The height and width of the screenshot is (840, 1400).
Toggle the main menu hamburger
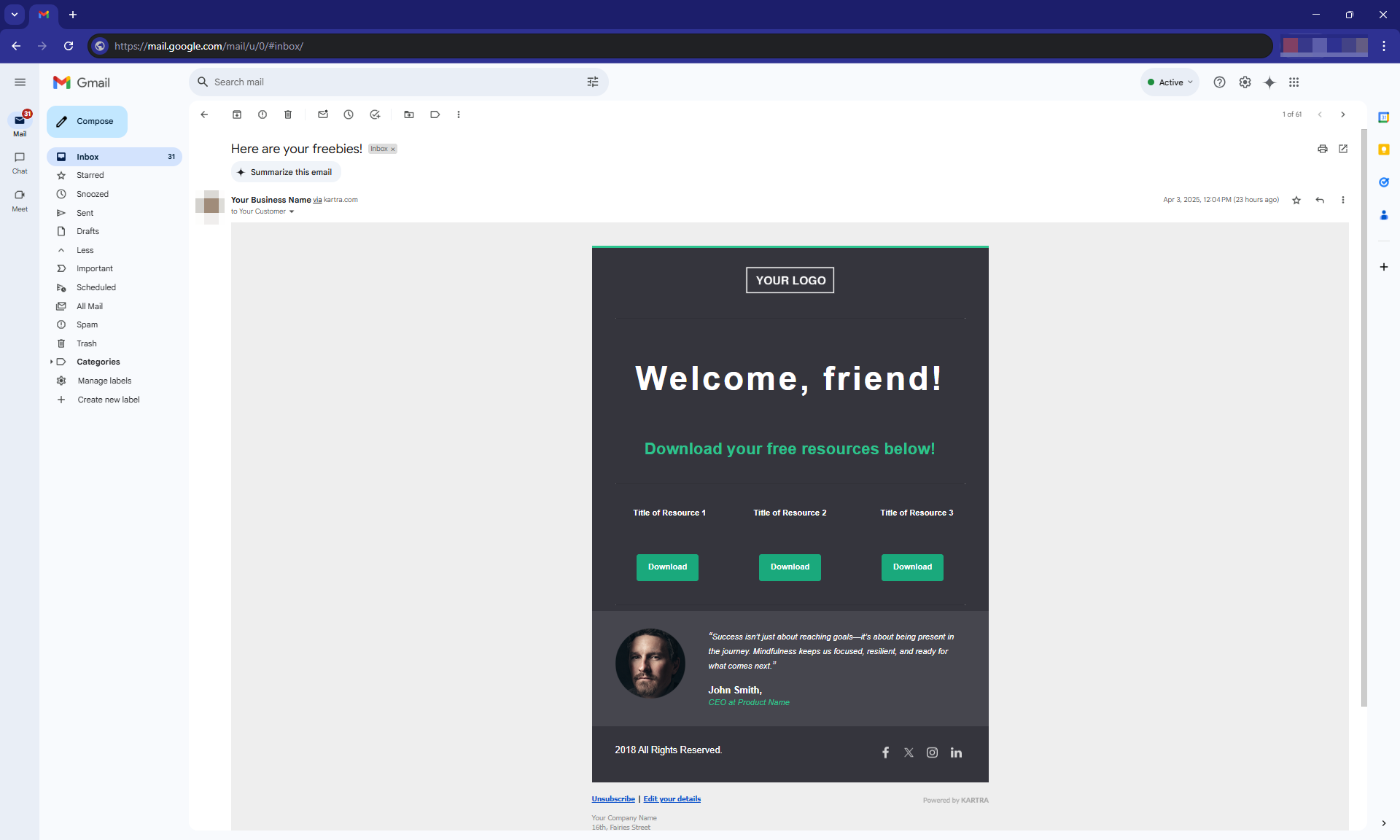20,82
